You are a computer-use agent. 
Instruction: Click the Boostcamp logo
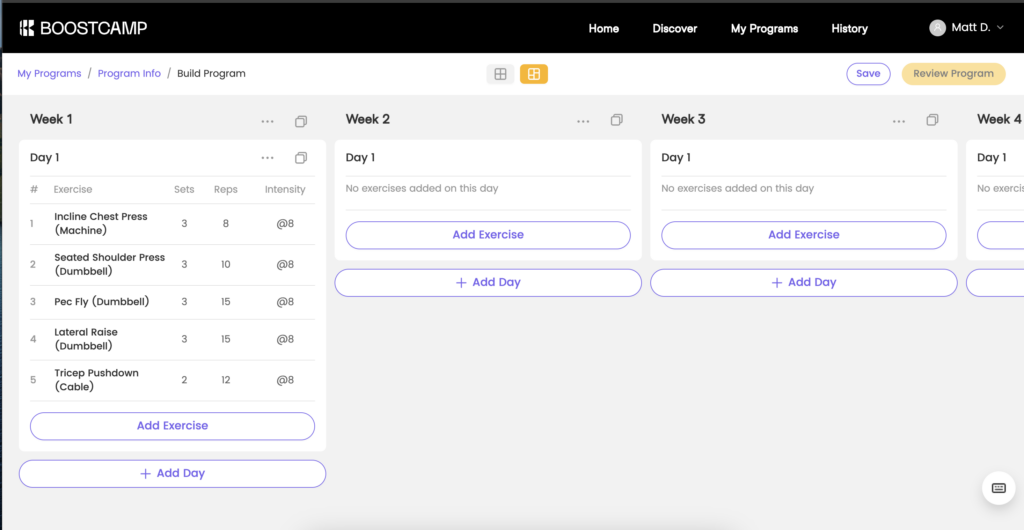[82, 28]
